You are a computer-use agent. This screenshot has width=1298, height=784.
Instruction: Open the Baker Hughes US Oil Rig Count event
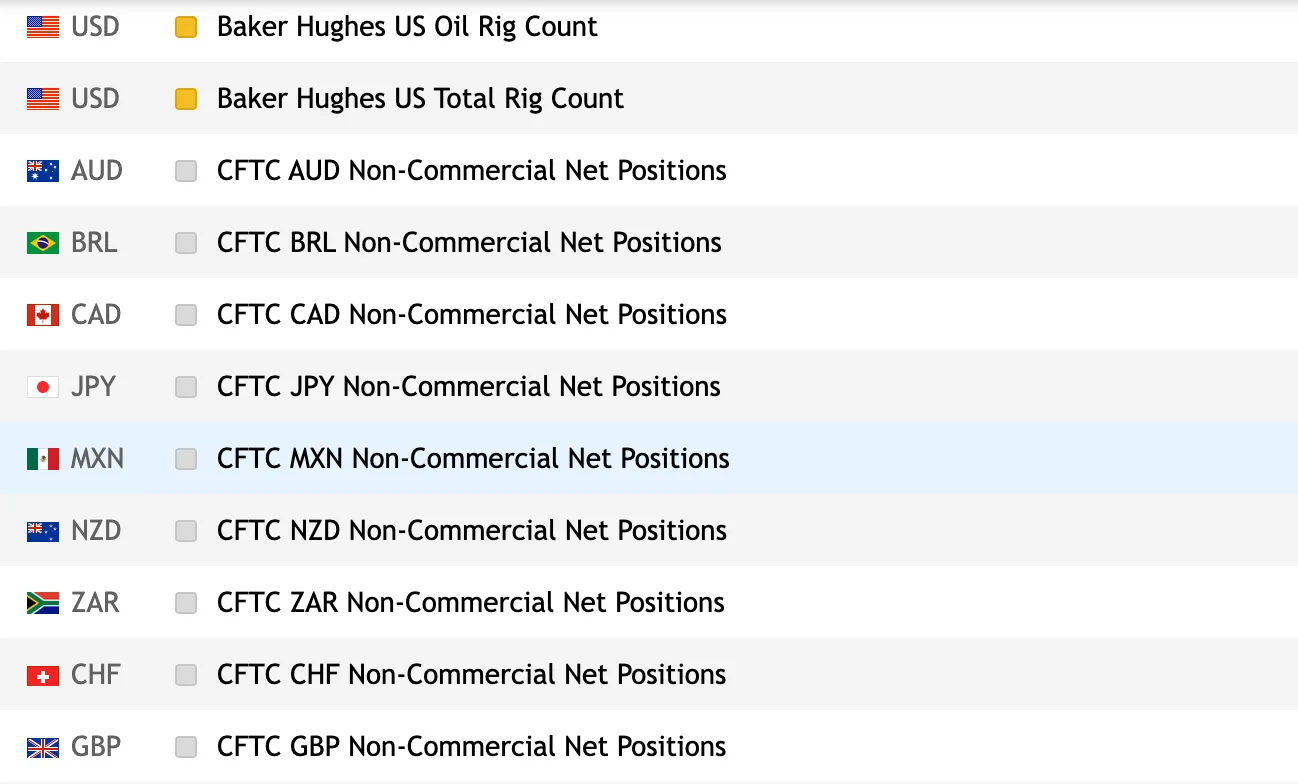point(407,27)
